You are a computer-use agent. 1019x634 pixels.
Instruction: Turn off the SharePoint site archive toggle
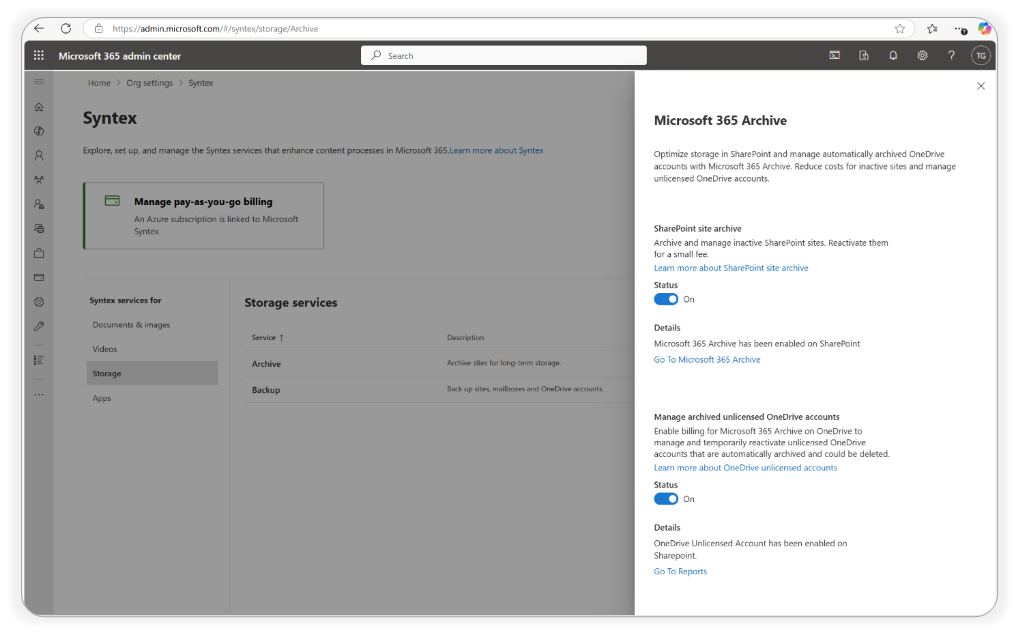[x=665, y=299]
